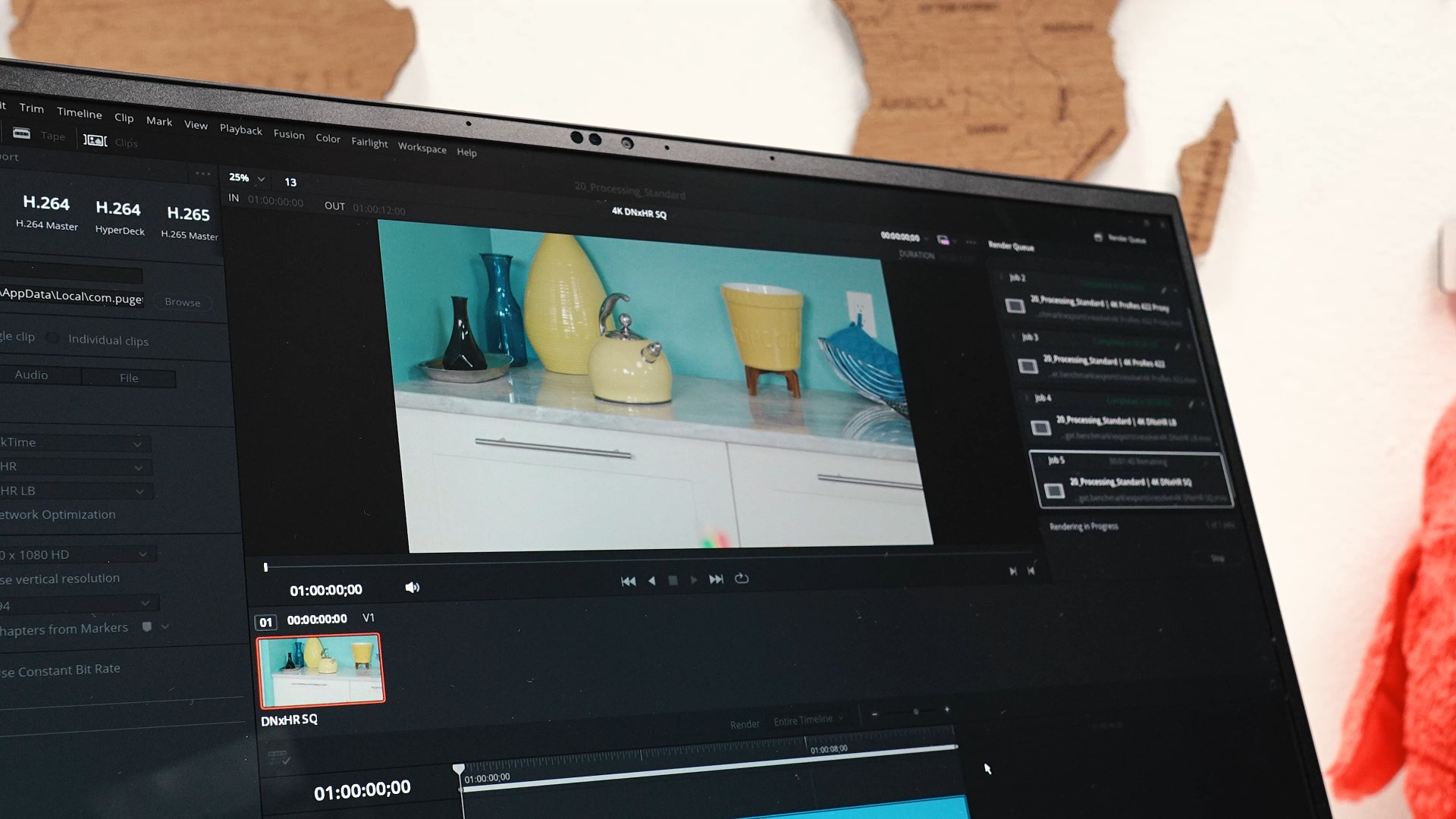Open the 25% viewer zoom dropdown

coord(247,177)
